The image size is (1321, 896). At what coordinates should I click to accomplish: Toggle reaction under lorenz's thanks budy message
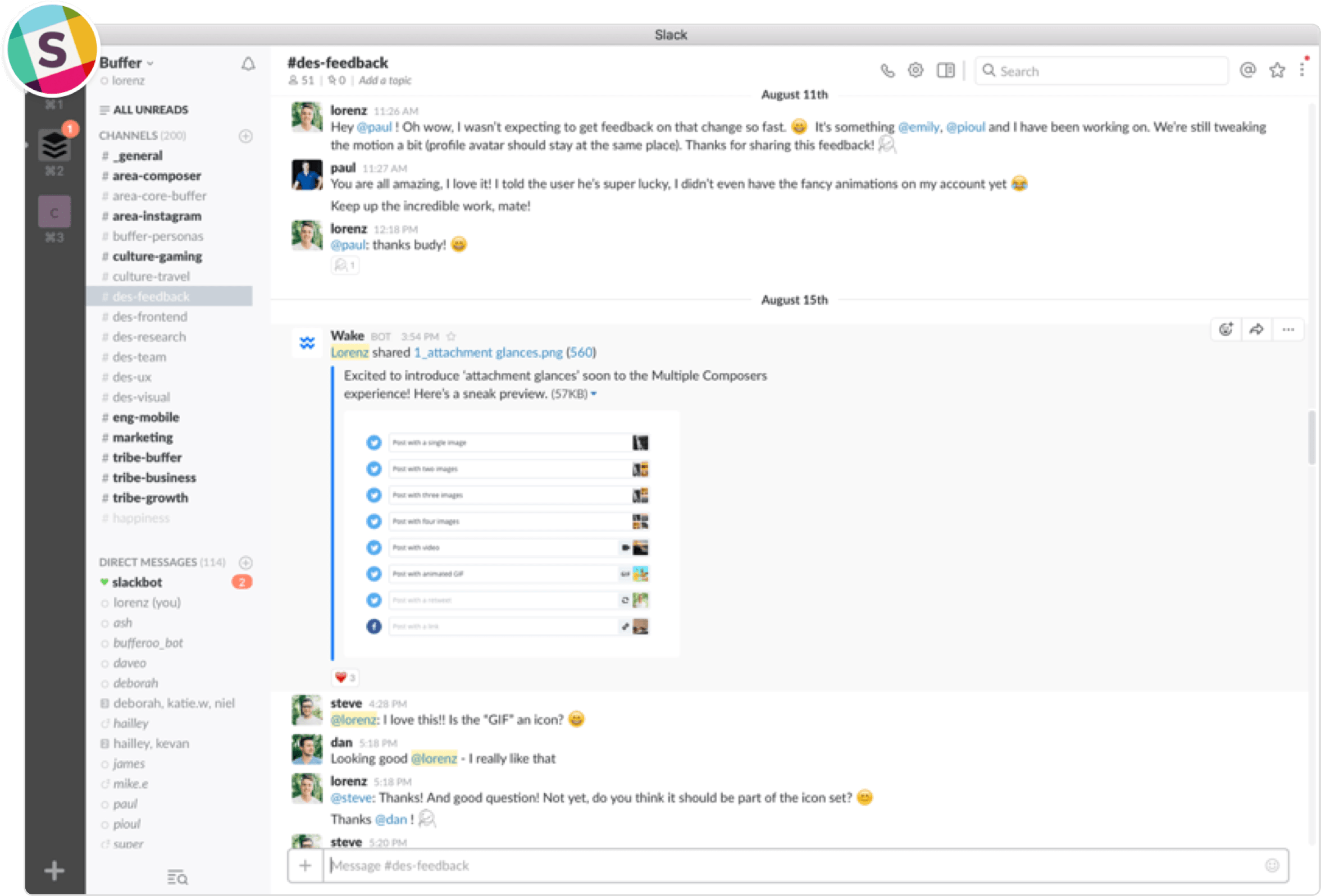click(345, 266)
